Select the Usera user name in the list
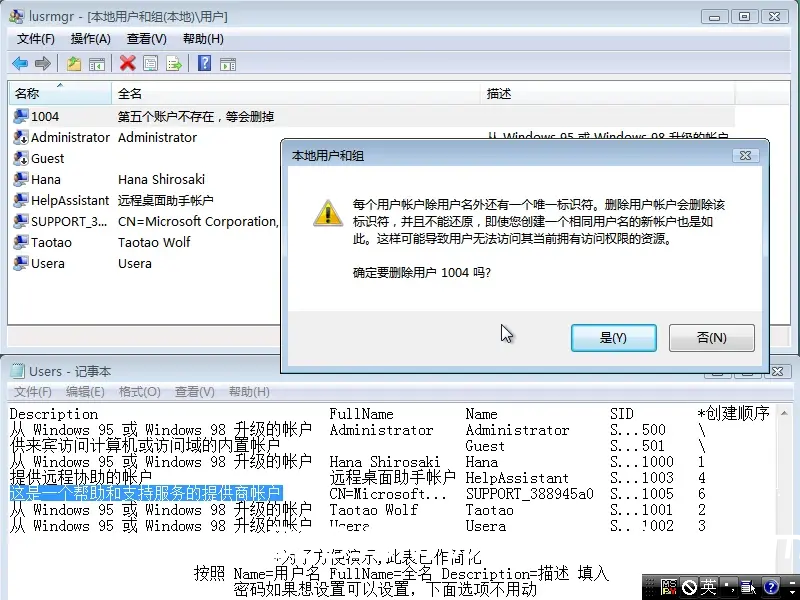Image resolution: width=800 pixels, height=600 pixels. tap(47, 263)
